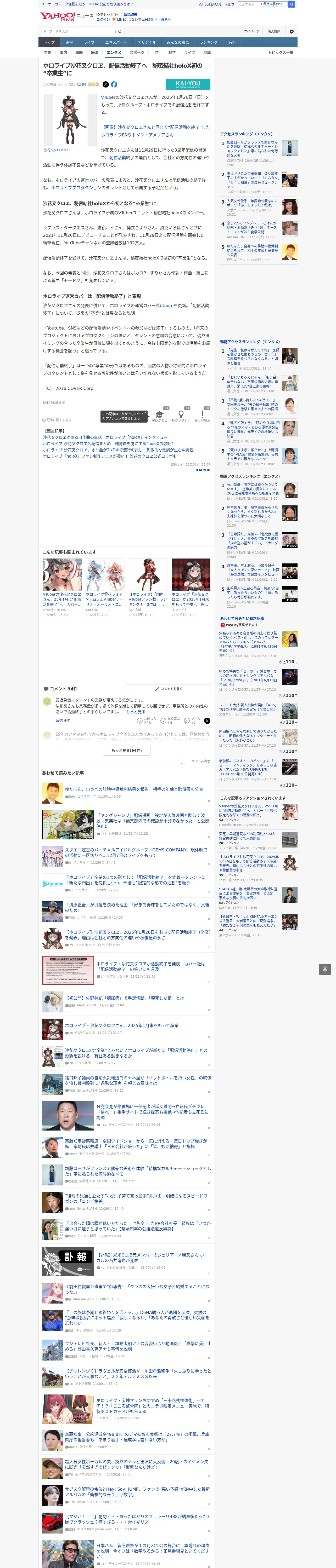Open settings gear icon in header
Viewport: 336px width, 1568px height.
291,32
